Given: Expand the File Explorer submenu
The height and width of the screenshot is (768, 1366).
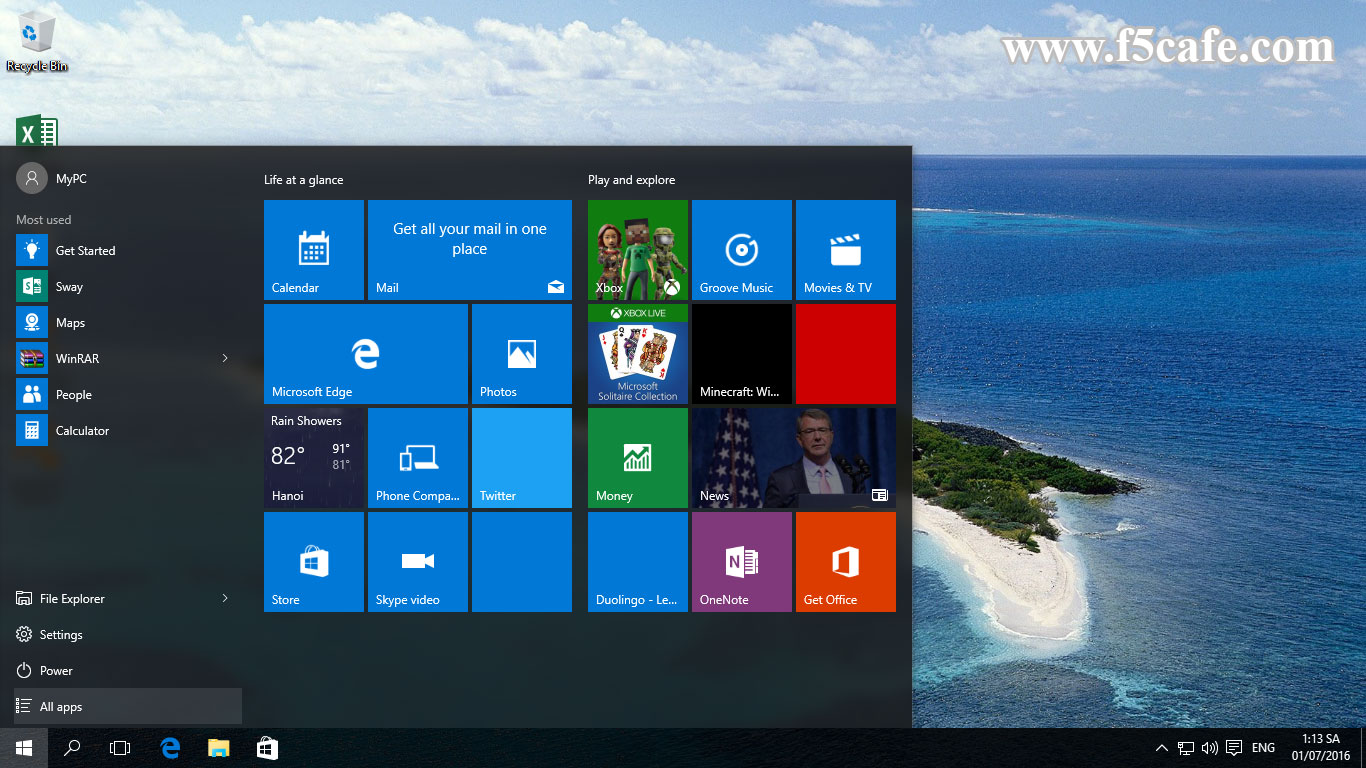Looking at the screenshot, I should tap(226, 598).
